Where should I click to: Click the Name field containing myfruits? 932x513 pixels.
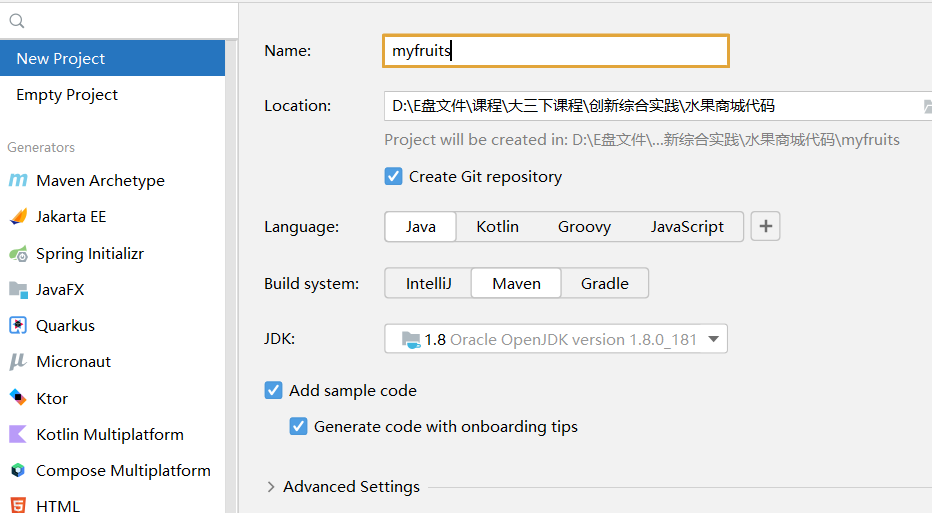pyautogui.click(x=556, y=51)
